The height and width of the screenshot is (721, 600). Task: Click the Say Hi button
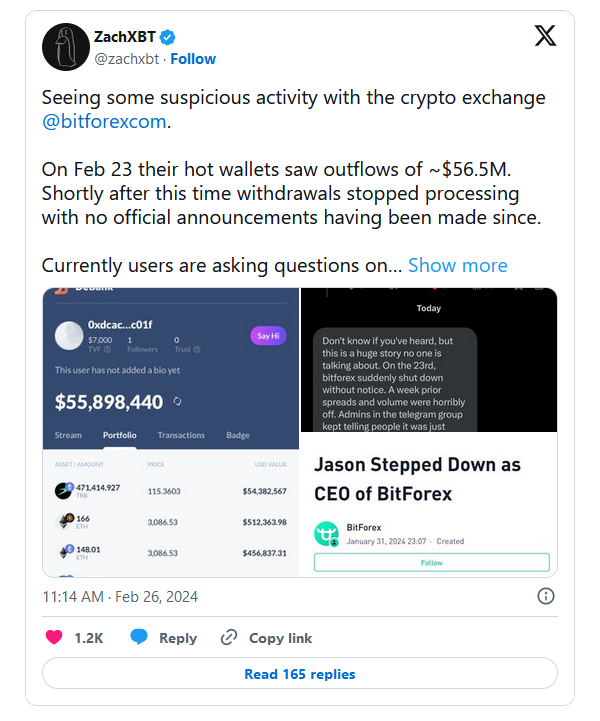tap(267, 336)
